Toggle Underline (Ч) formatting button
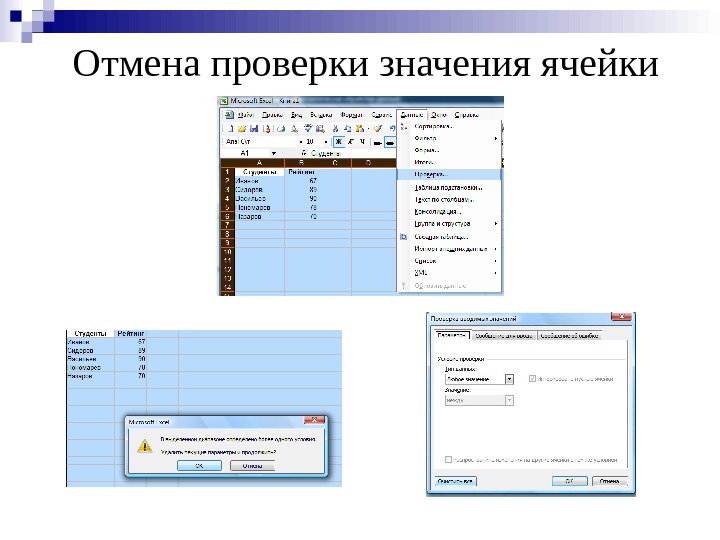Image resolution: width=720 pixels, height=540 pixels. tap(362, 141)
